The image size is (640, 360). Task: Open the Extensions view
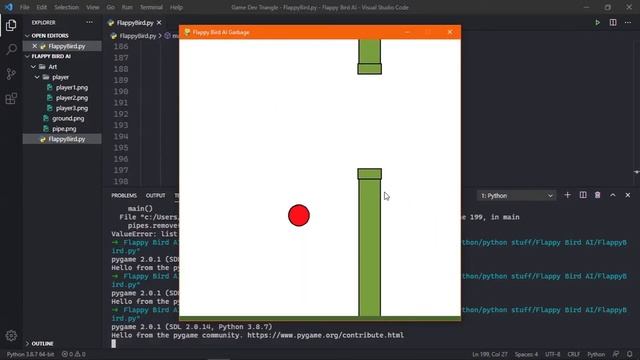tap(11, 98)
